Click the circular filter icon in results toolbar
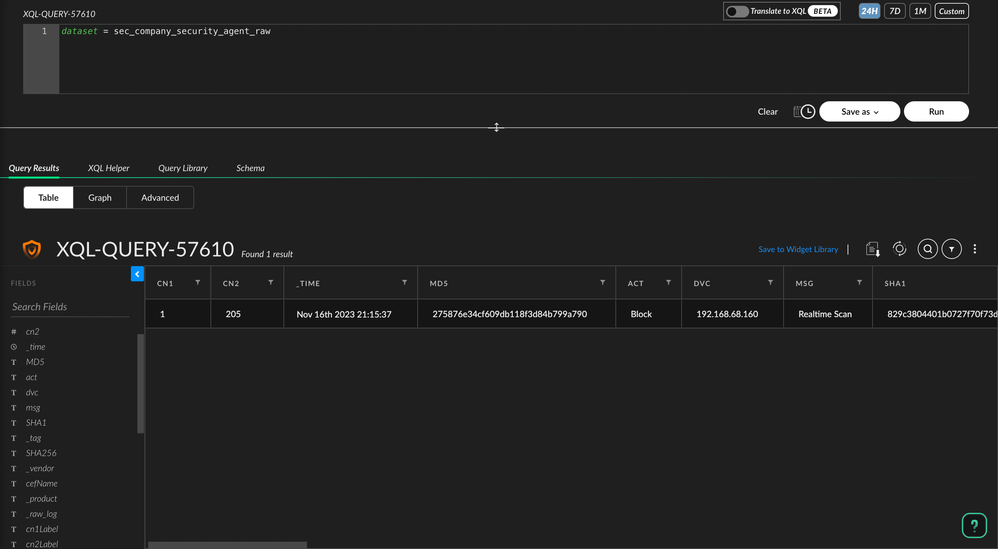The image size is (998, 549). [952, 249]
